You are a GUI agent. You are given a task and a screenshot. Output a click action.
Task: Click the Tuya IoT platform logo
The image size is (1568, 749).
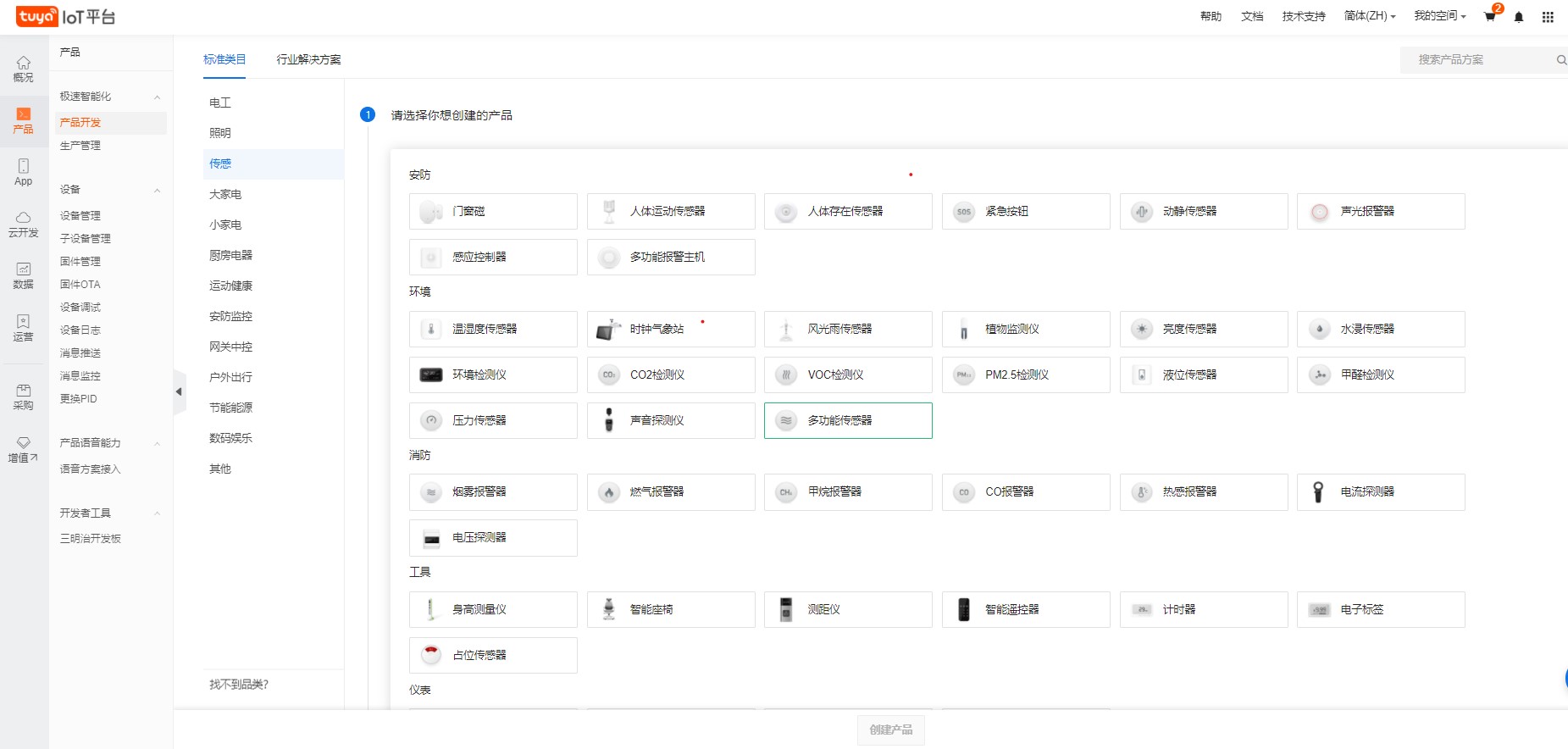click(x=66, y=16)
